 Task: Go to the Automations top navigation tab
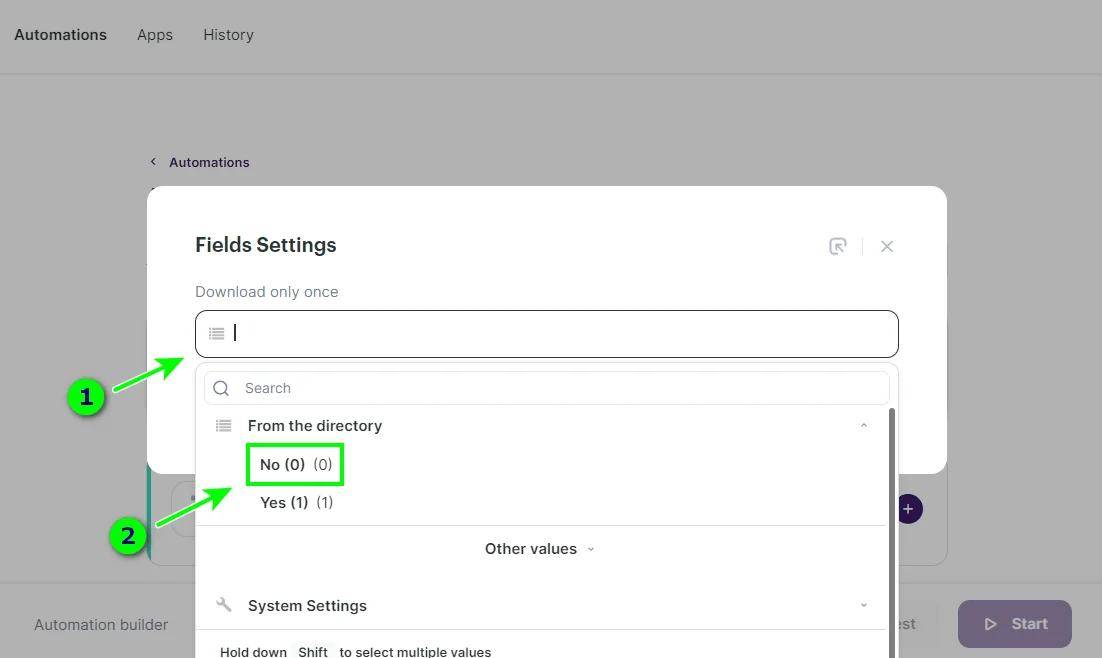[x=60, y=35]
